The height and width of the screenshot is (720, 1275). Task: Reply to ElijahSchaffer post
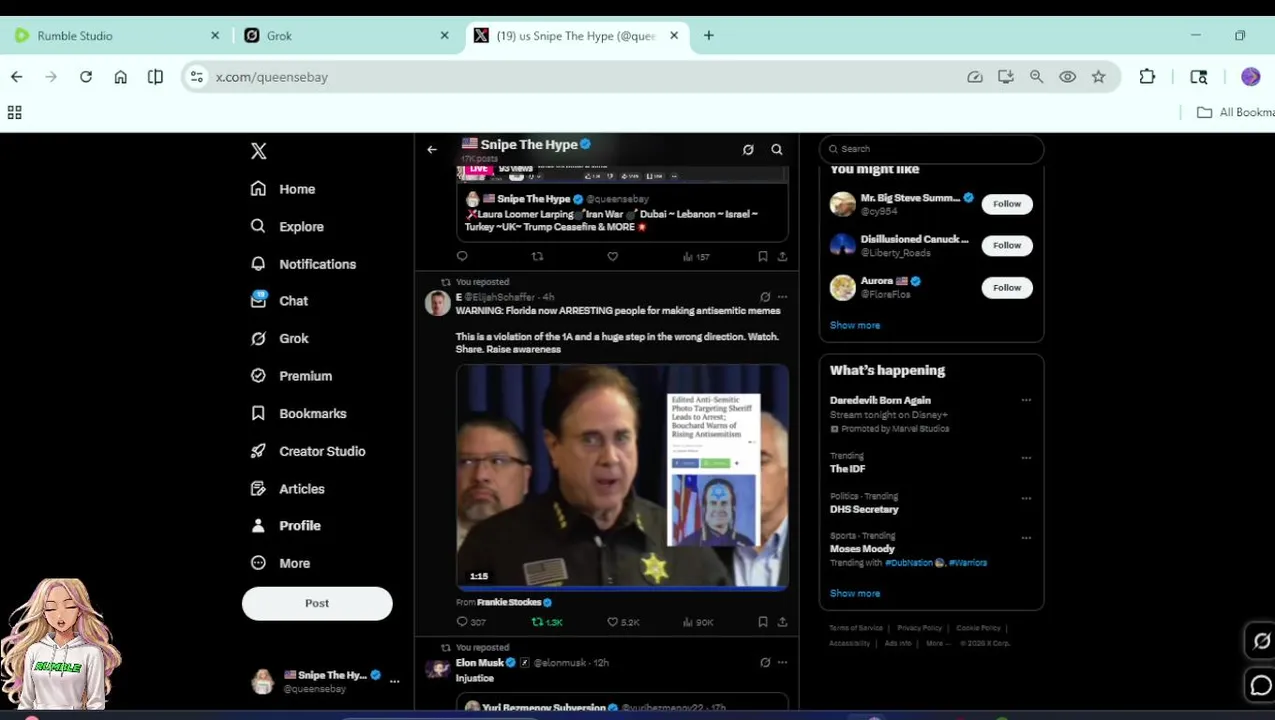(471, 622)
